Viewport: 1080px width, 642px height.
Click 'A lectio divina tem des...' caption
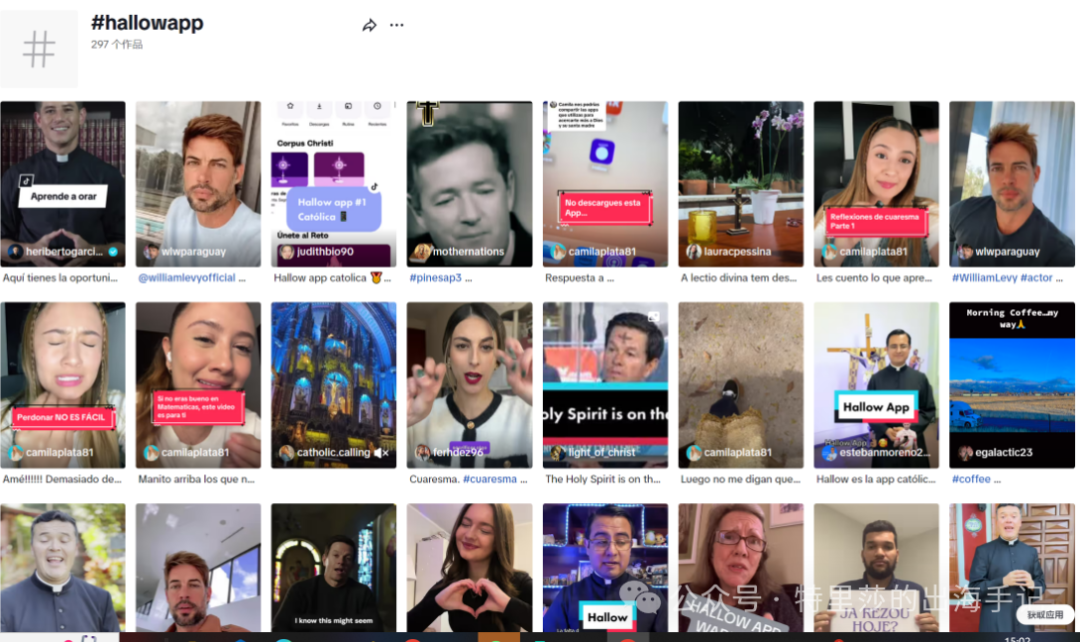[x=738, y=278]
